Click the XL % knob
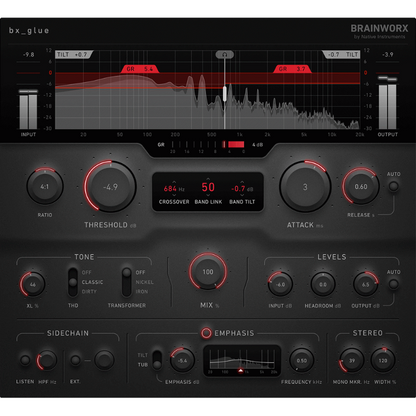Screen dimensions: 416x416 click(33, 284)
